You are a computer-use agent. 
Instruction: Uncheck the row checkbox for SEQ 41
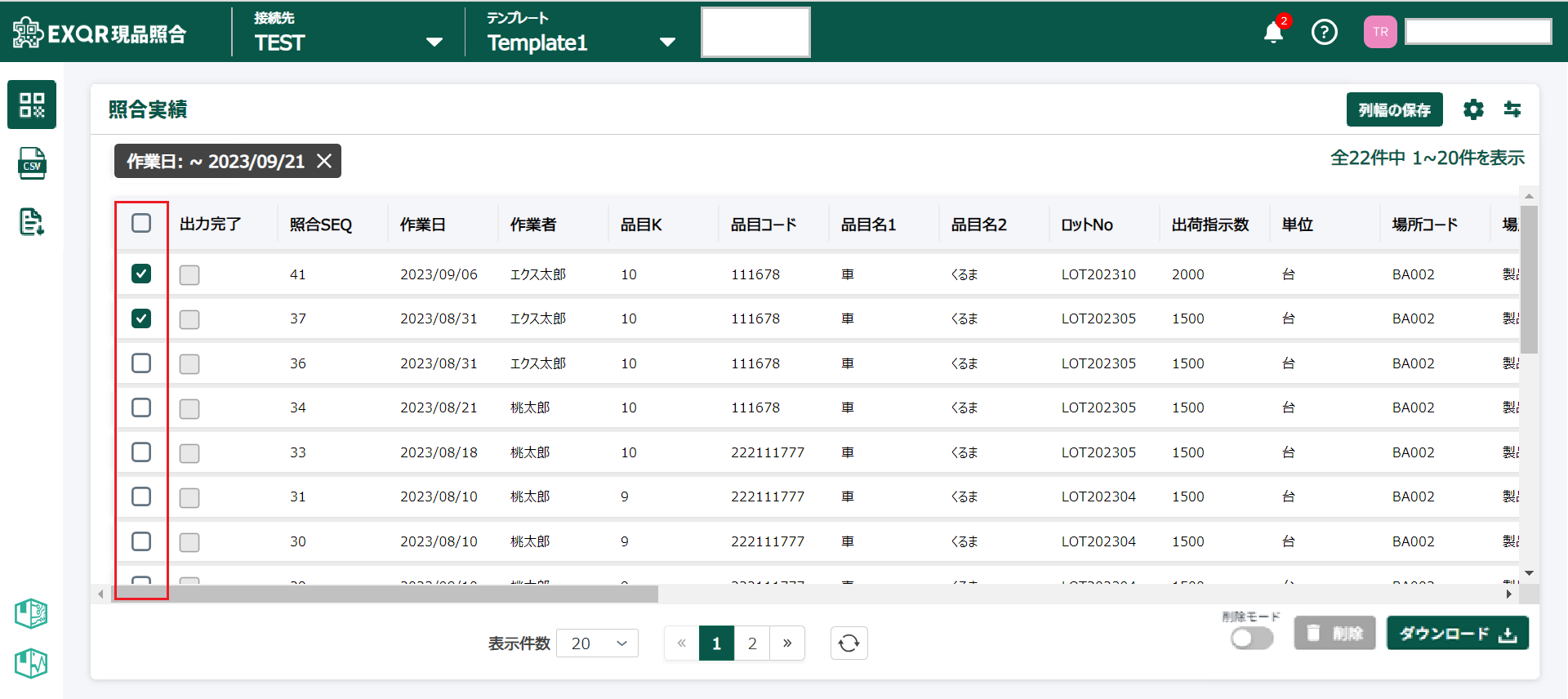pos(141,274)
